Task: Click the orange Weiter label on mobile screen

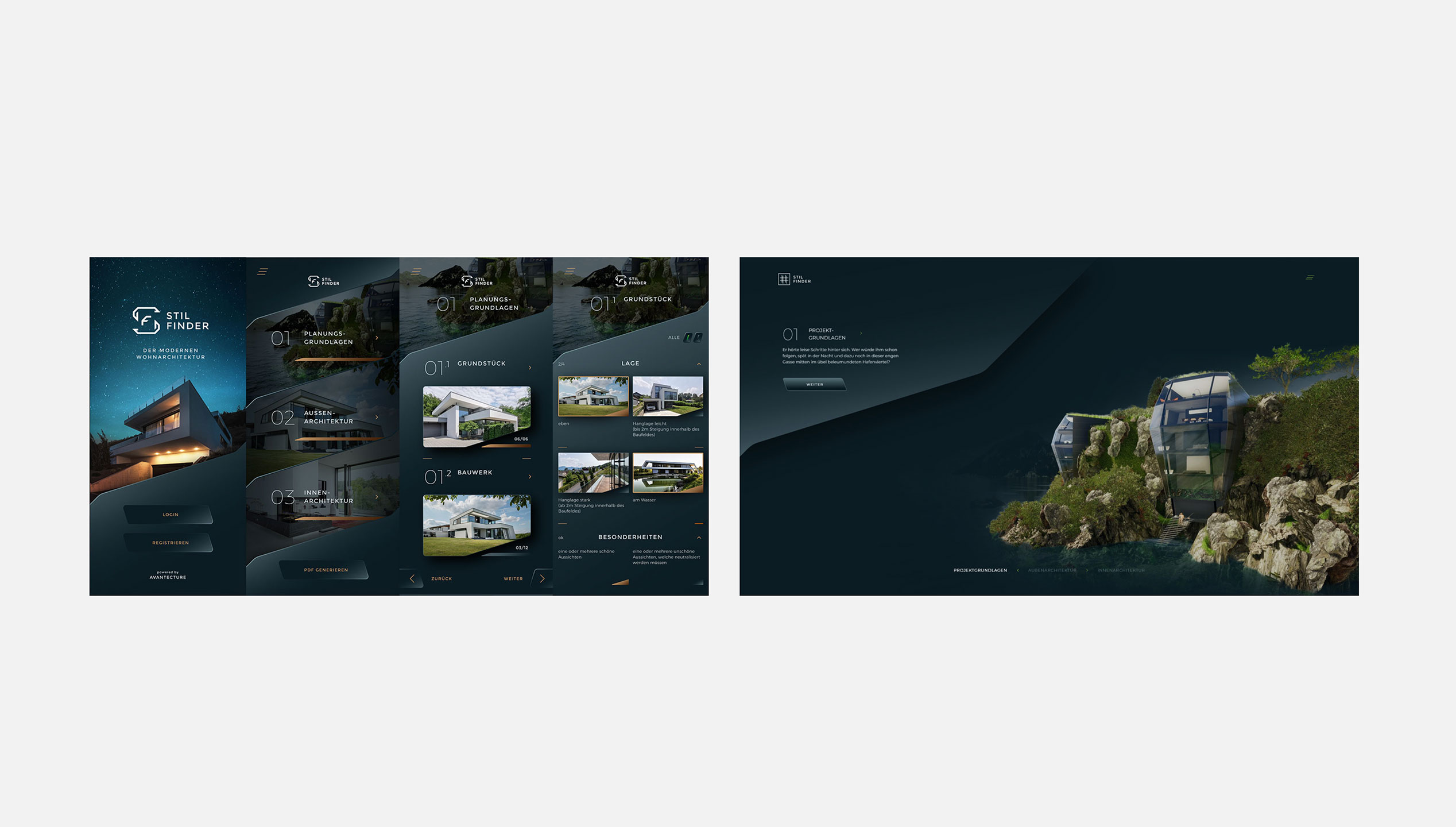Action: coord(513,579)
